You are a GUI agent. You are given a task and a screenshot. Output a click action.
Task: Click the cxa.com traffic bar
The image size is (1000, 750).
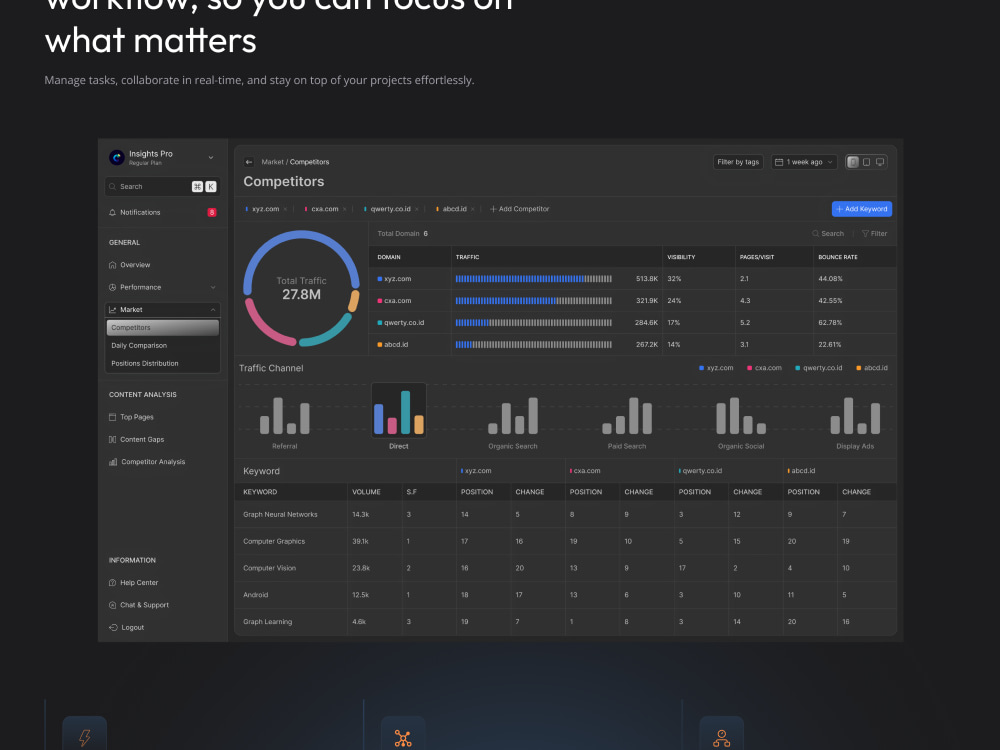(x=534, y=301)
